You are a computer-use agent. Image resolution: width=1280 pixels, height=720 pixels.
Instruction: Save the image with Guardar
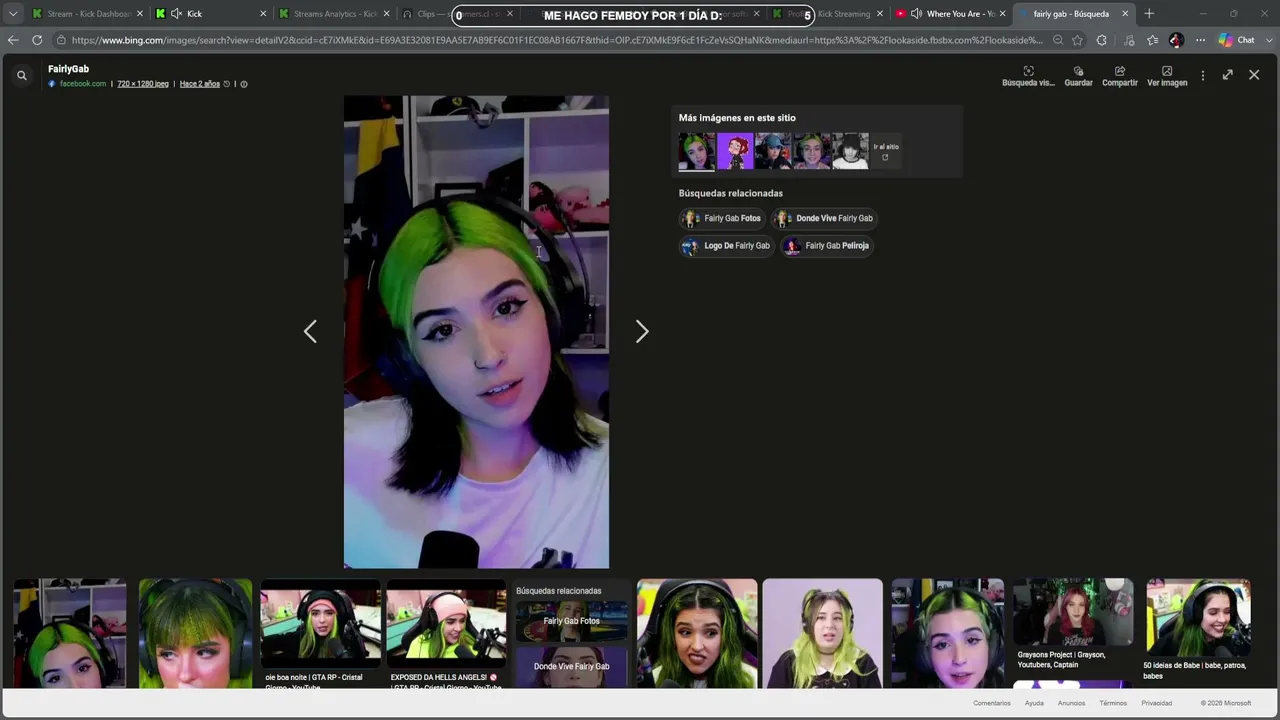(1078, 77)
